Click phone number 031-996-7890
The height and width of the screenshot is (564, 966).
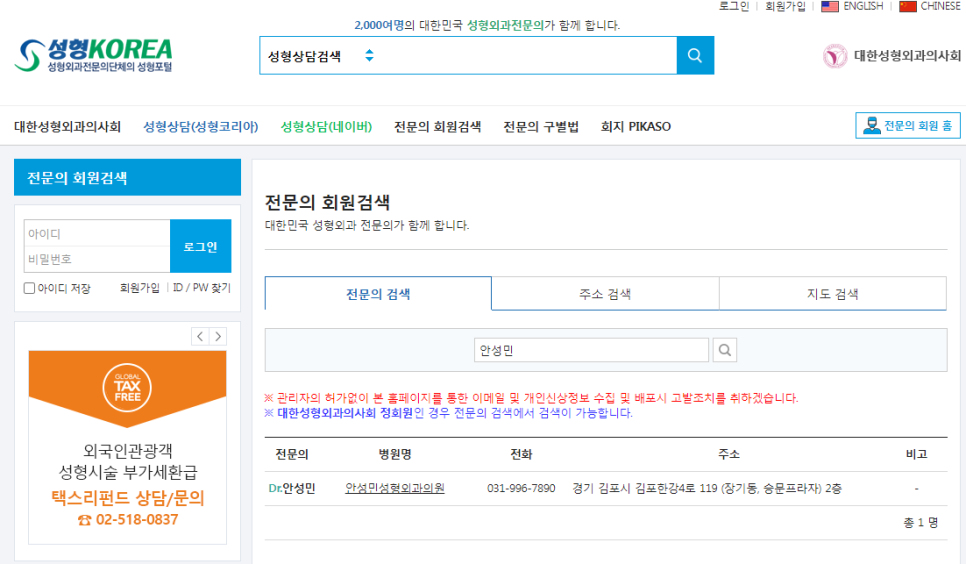(521, 488)
